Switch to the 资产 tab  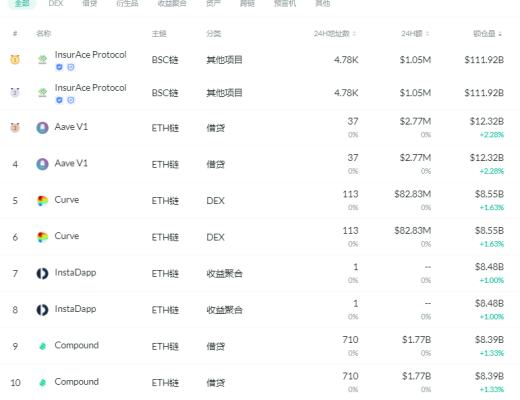coord(213,3)
